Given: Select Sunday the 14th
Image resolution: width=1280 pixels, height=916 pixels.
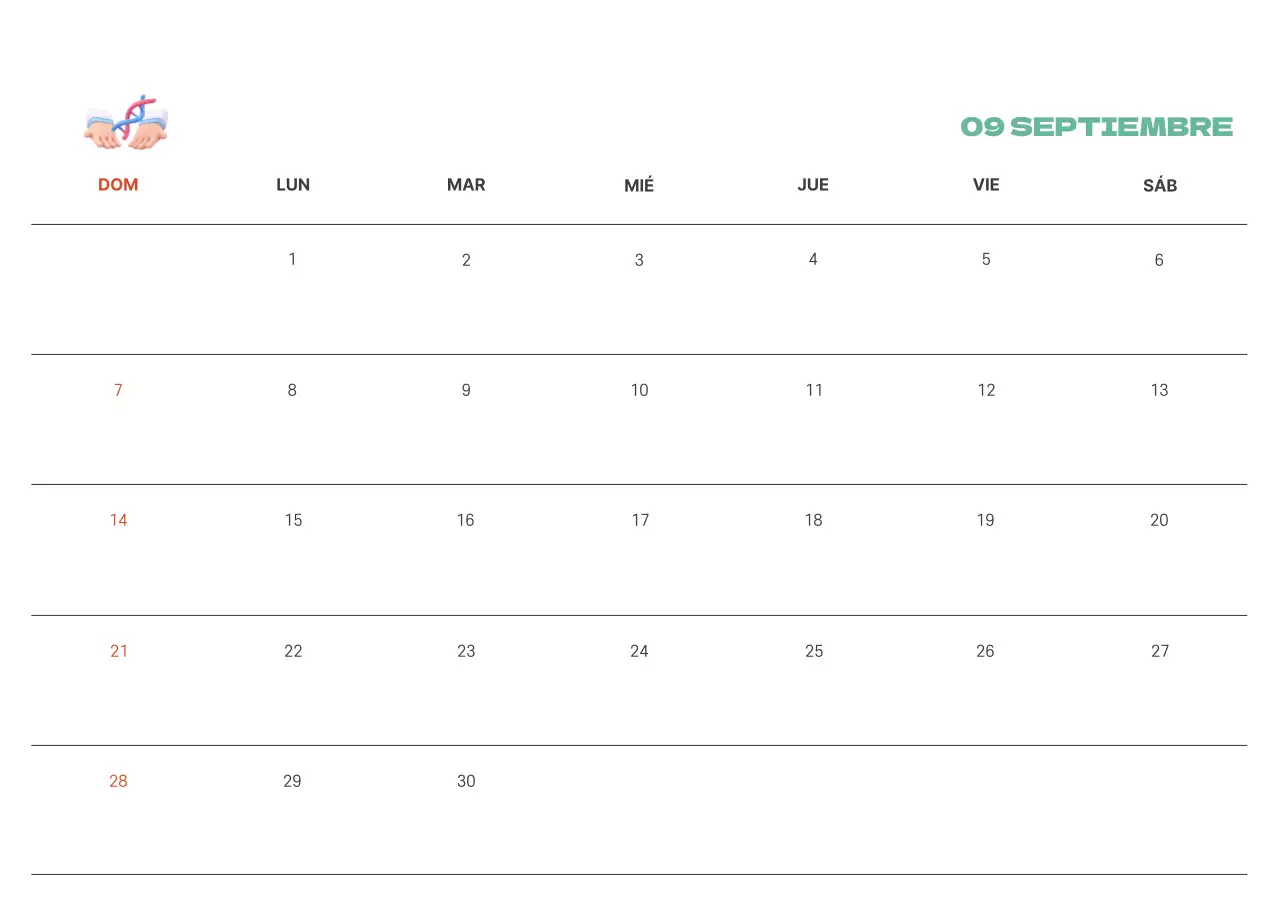Looking at the screenshot, I should pos(118,520).
